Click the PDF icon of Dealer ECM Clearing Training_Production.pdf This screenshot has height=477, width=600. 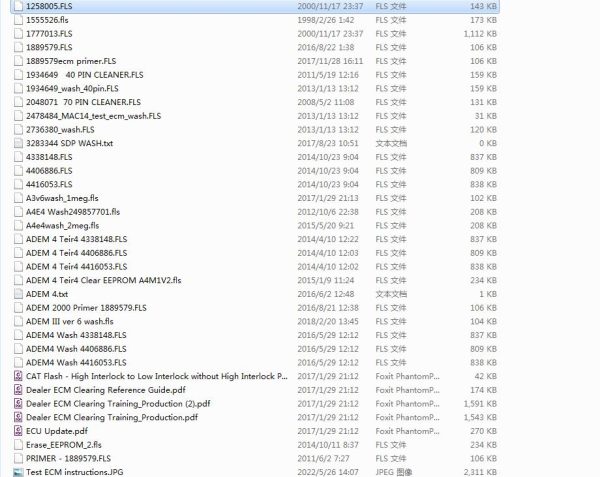click(18, 417)
